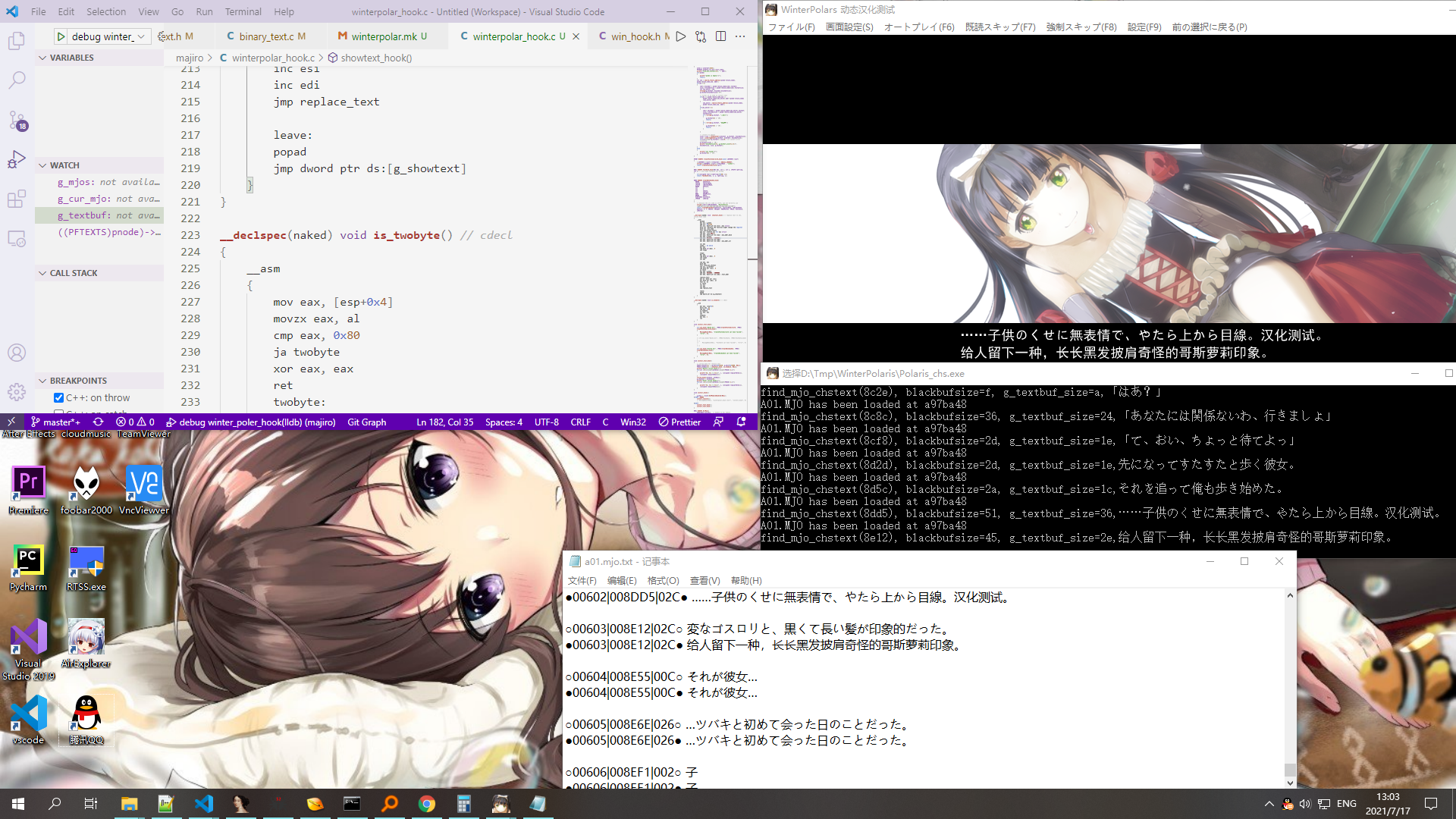
Task: Click Synchronize Changes icon in status bar
Action: pyautogui.click(x=98, y=422)
